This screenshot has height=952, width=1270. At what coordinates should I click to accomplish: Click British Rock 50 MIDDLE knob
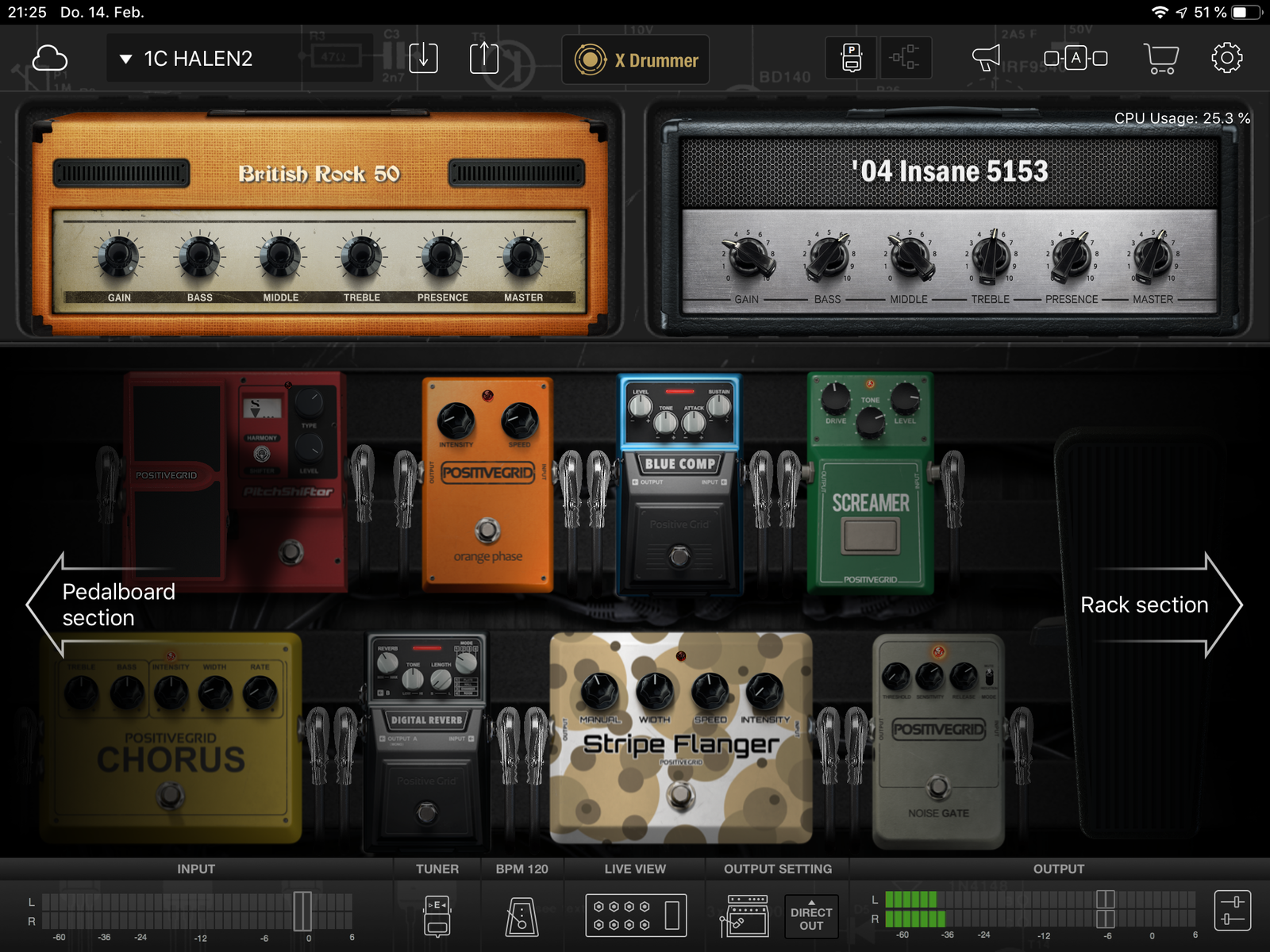pos(281,256)
